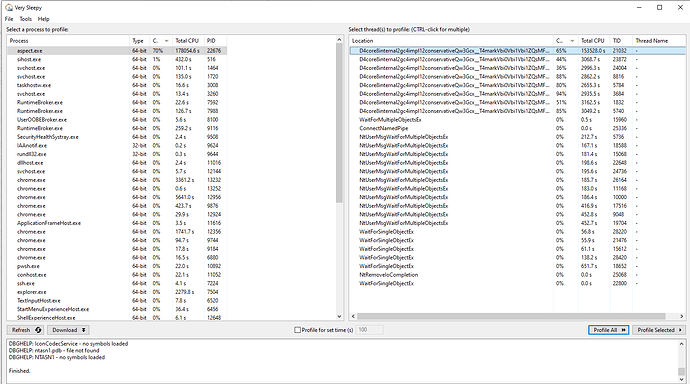Select chrome.exe with PID 12956
The height and width of the screenshot is (384, 690).
[x=117, y=197]
